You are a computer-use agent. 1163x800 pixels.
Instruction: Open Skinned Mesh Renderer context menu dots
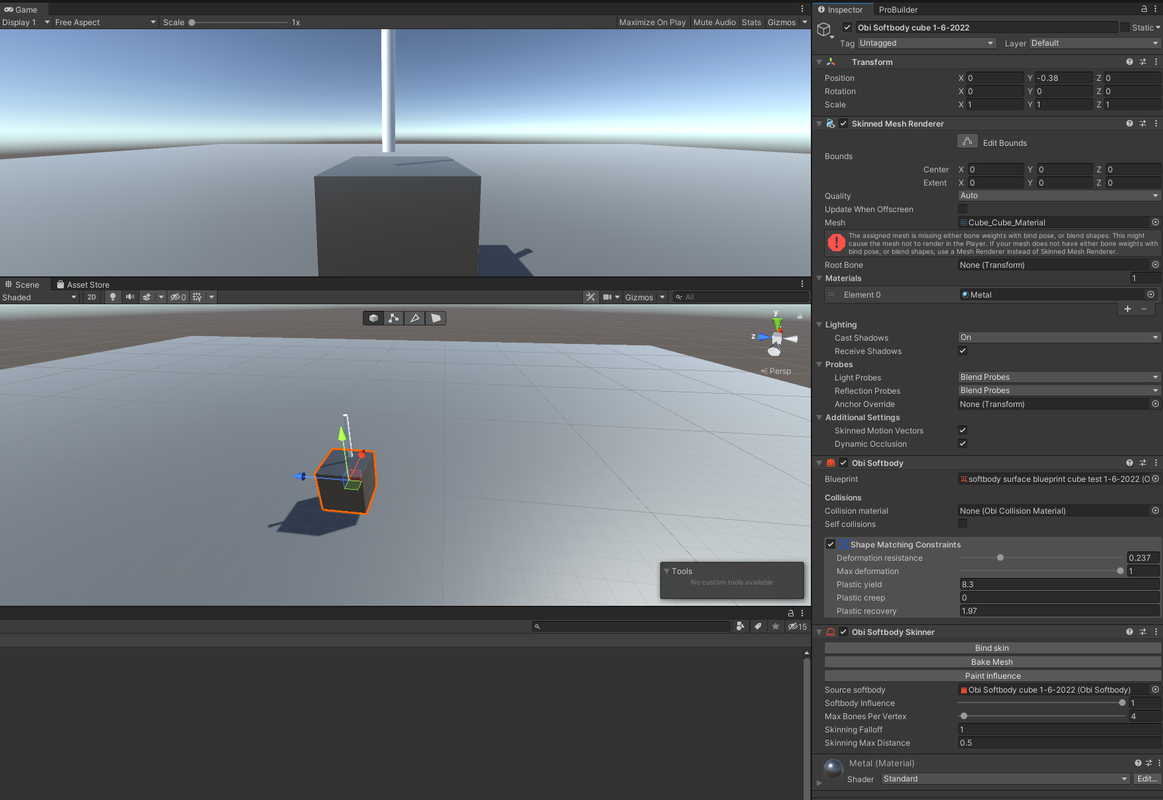point(1156,123)
